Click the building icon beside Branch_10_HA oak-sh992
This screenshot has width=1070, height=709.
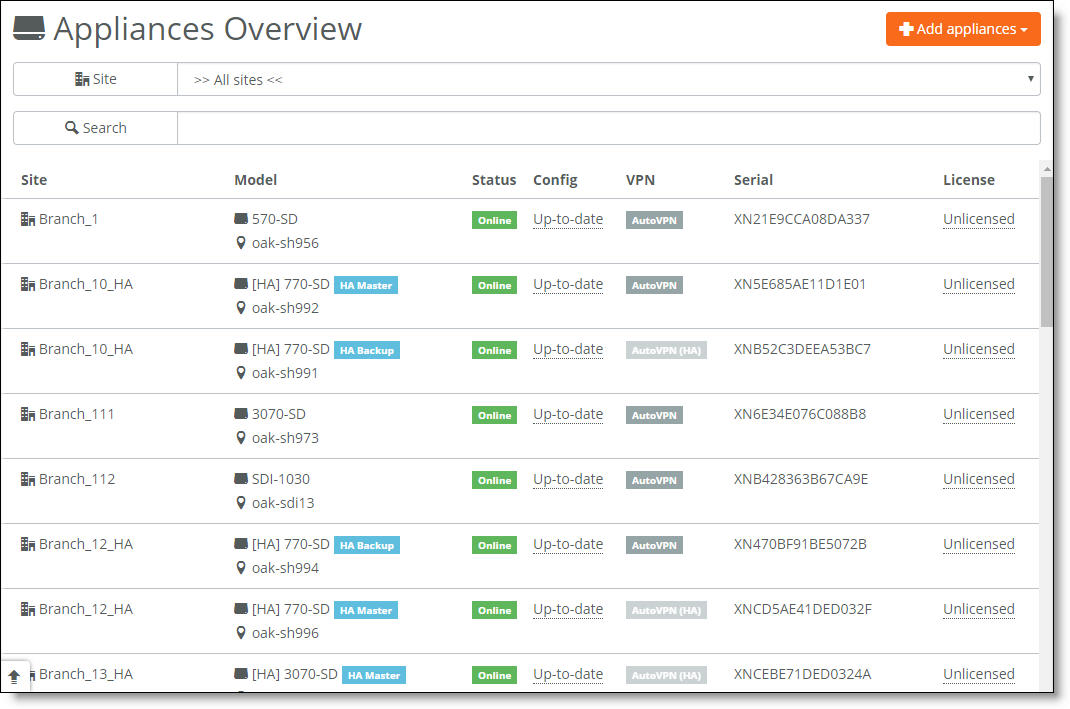point(28,284)
